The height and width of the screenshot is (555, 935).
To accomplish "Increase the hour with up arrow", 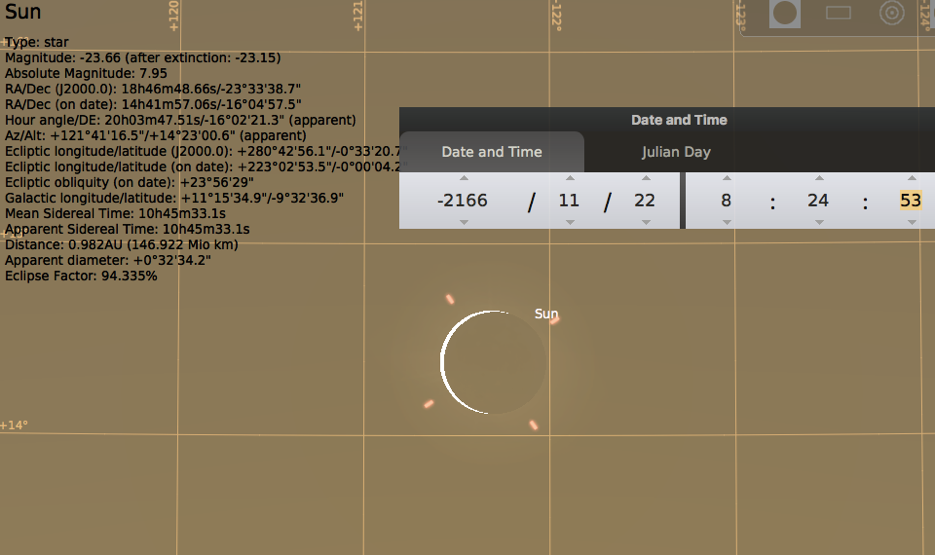I will (726, 179).
